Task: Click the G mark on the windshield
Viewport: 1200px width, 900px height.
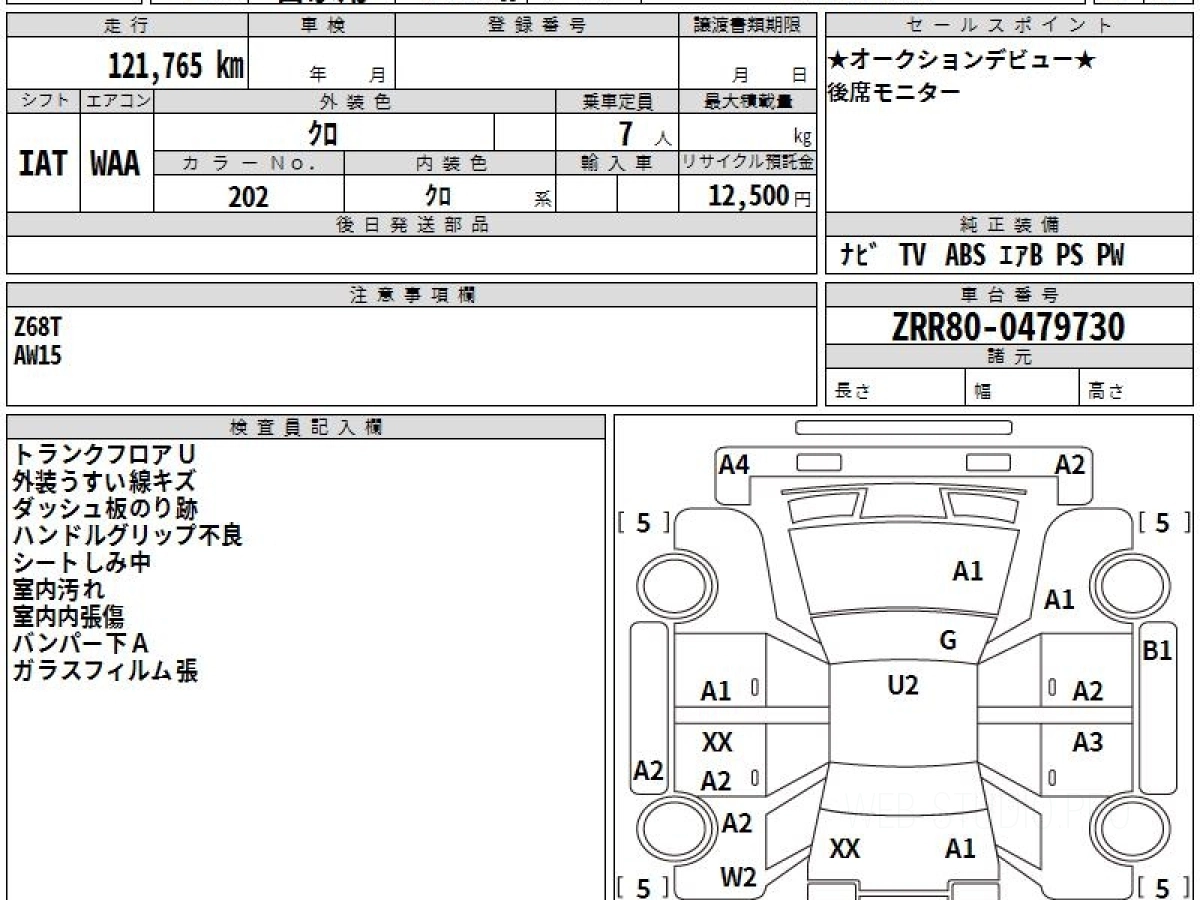Action: (948, 641)
